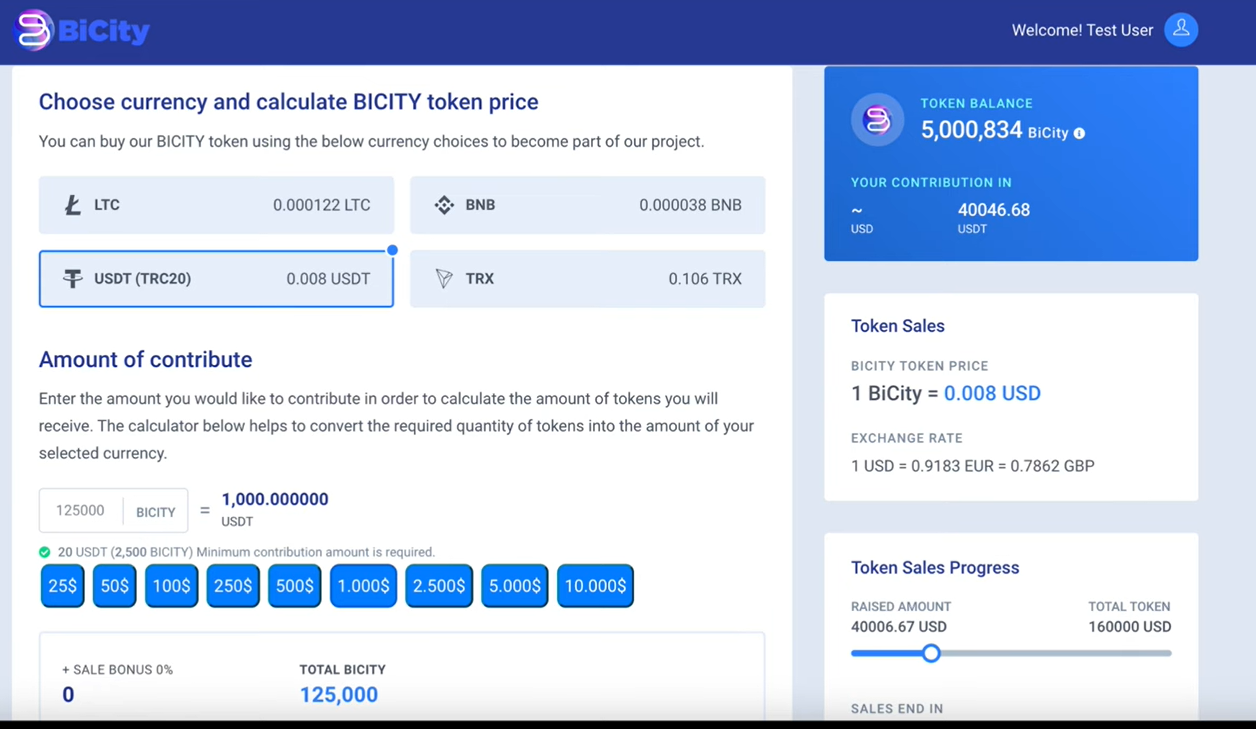1256x729 pixels.
Task: Click token sales progress slider handle
Action: 931,653
